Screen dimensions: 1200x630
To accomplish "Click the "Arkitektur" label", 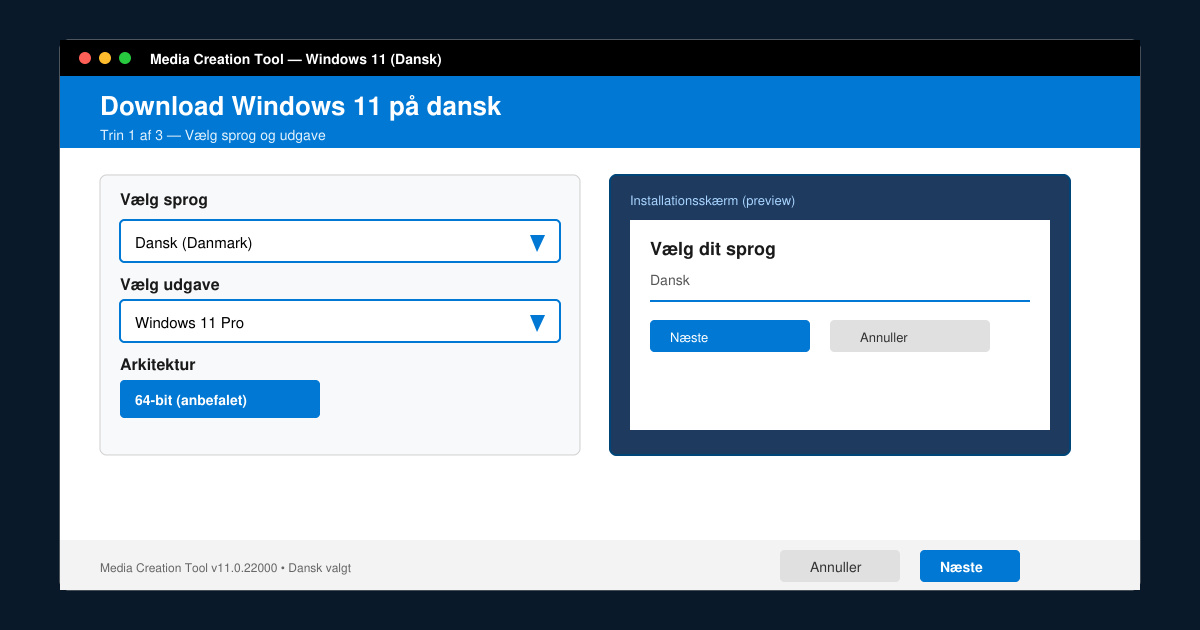I will [158, 365].
